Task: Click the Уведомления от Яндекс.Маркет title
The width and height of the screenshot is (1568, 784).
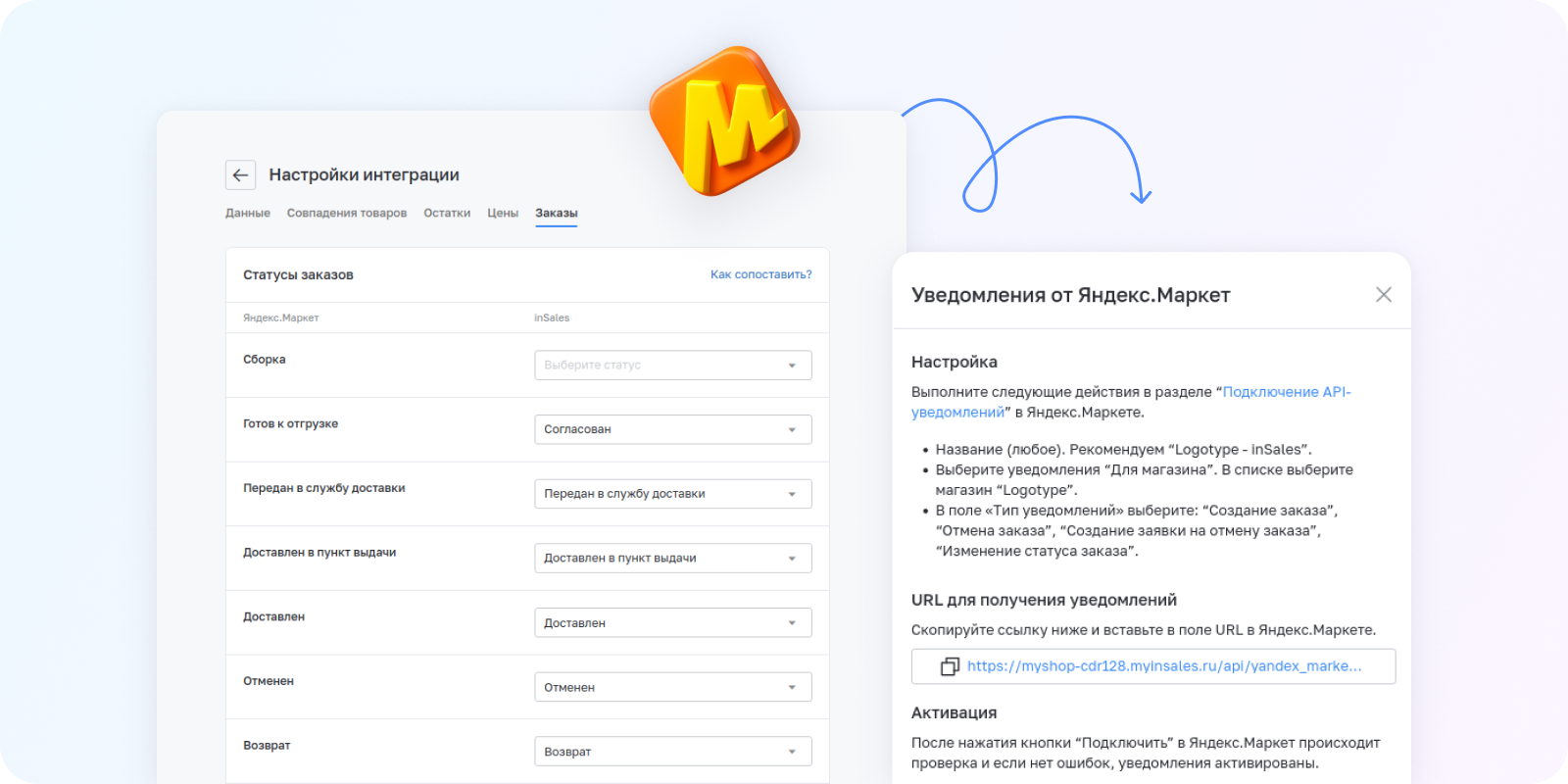Action: tap(1071, 295)
